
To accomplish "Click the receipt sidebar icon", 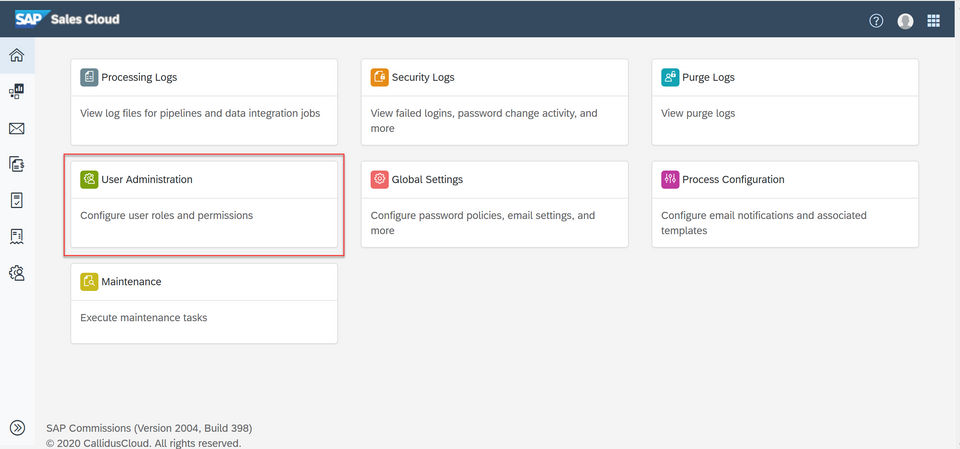I will pyautogui.click(x=17, y=236).
